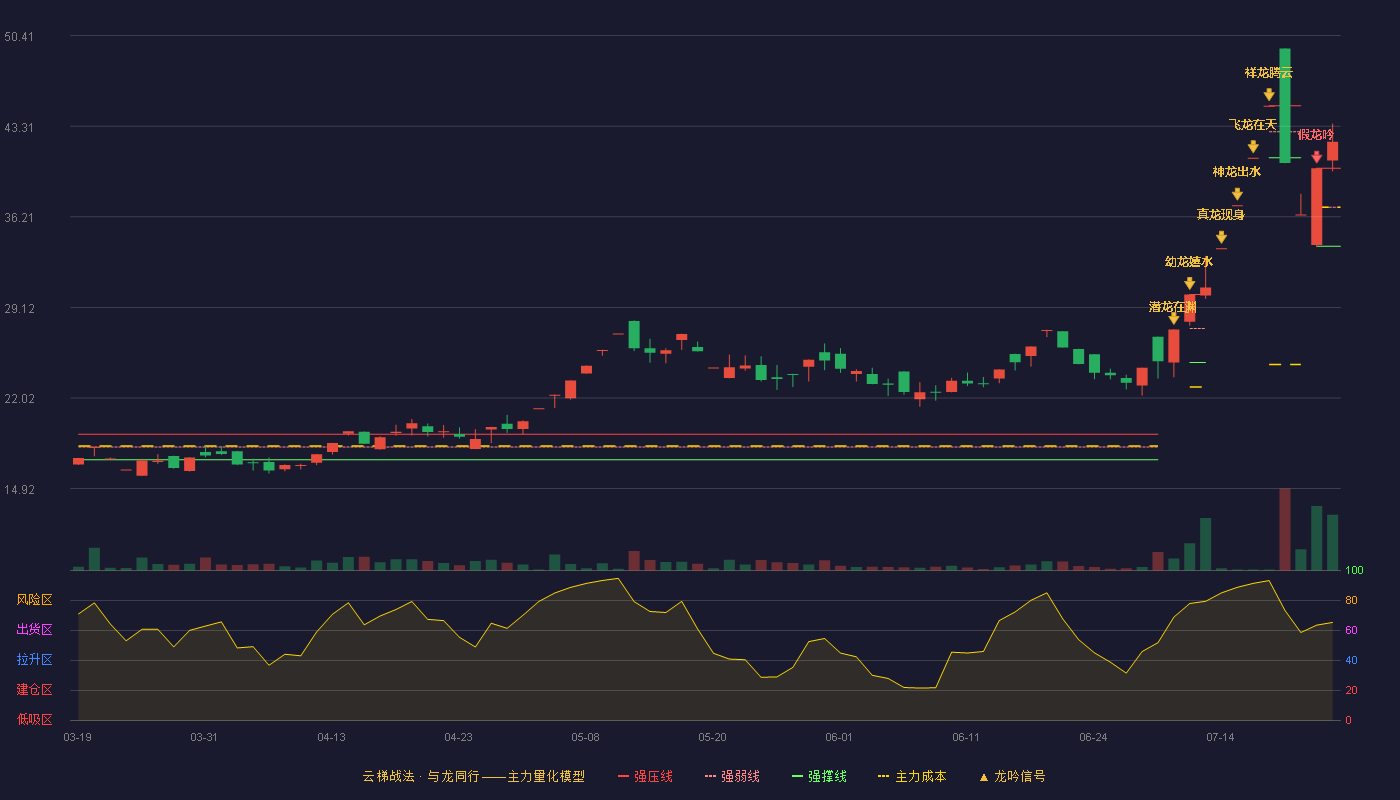1400x800 pixels.
Task: Select the 幼龙嬉水 signal label
Action: 1189,262
